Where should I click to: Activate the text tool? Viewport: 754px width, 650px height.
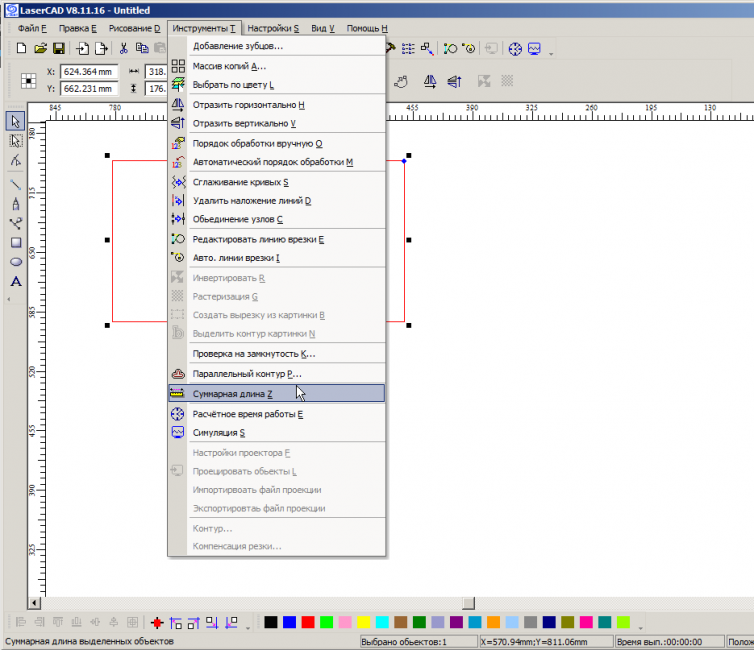point(16,281)
